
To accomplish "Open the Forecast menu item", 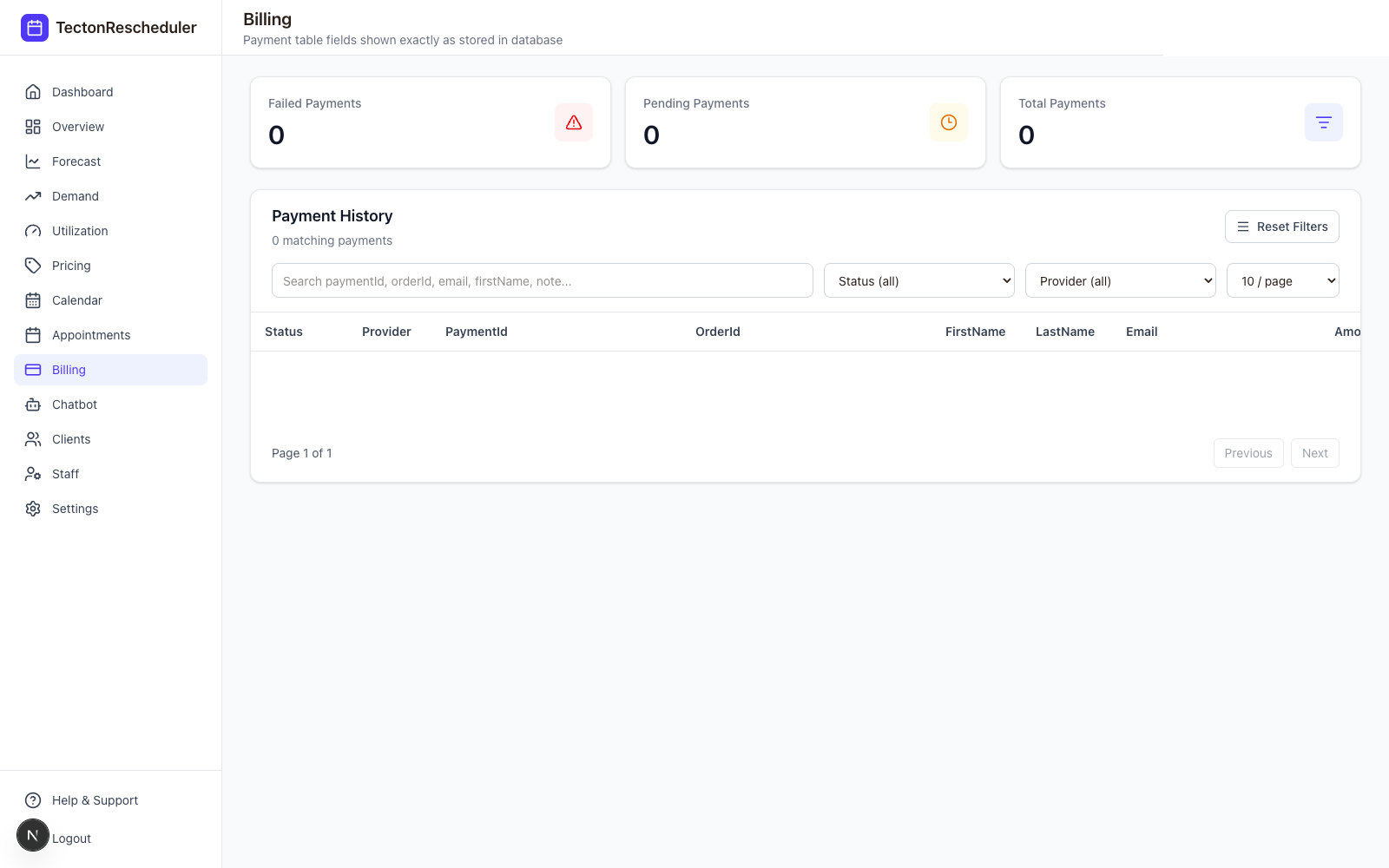I will pyautogui.click(x=110, y=161).
